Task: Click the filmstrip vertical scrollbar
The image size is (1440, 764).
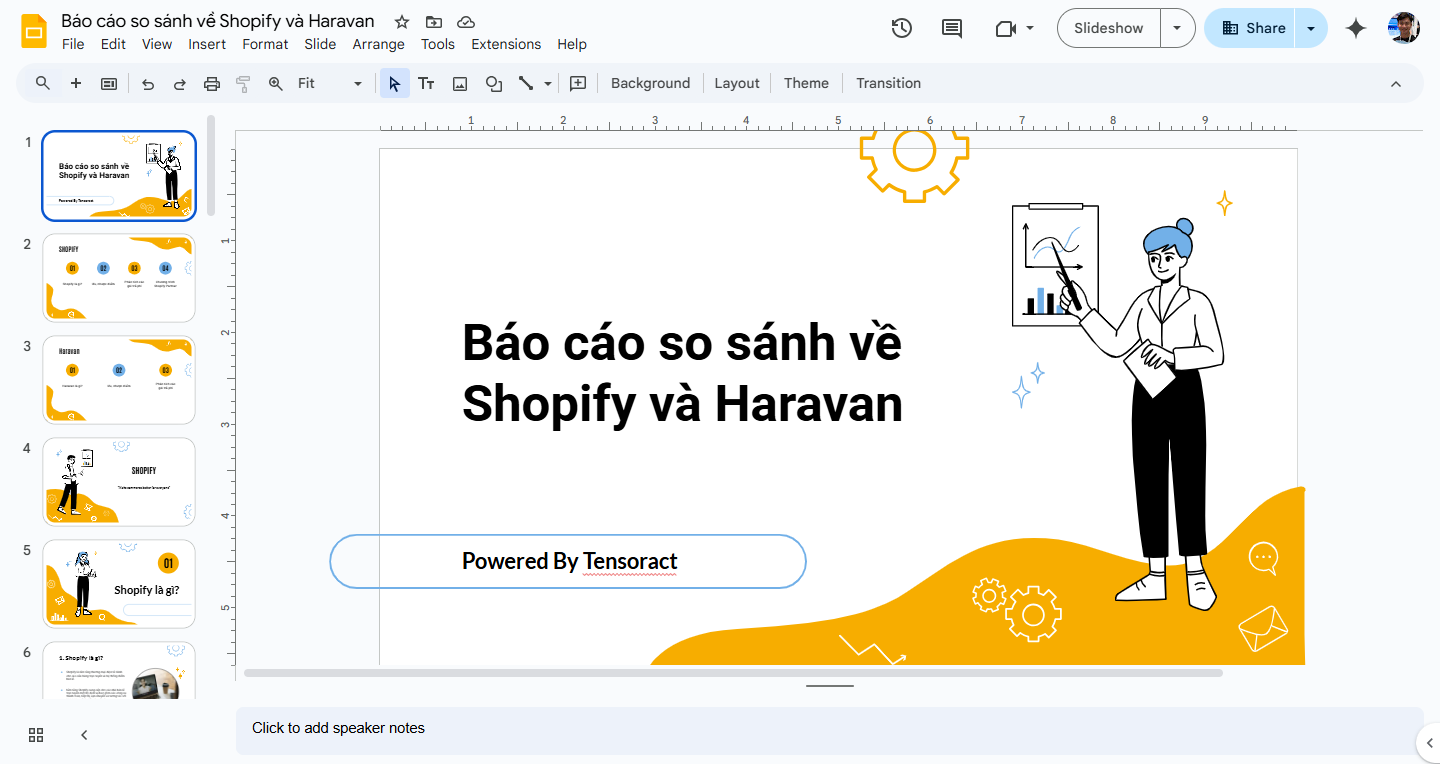Action: pyautogui.click(x=211, y=165)
